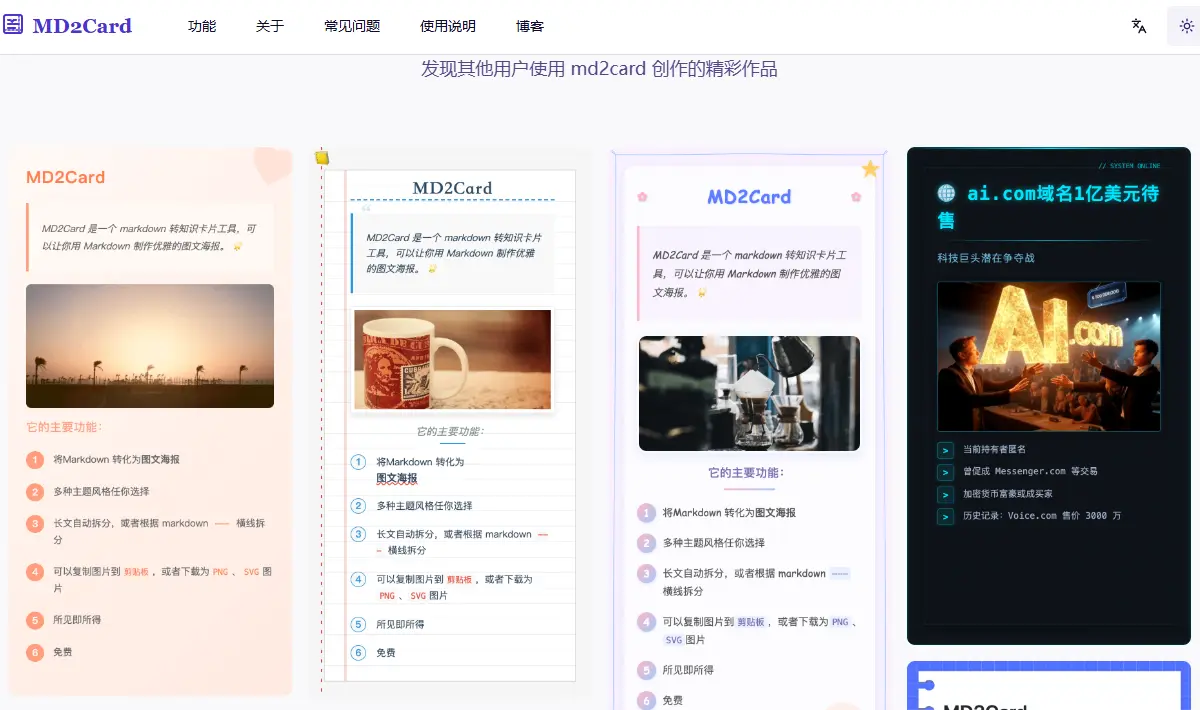Click 它的主要功能 heading in the purple card
The image size is (1200, 710).
pyautogui.click(x=746, y=473)
